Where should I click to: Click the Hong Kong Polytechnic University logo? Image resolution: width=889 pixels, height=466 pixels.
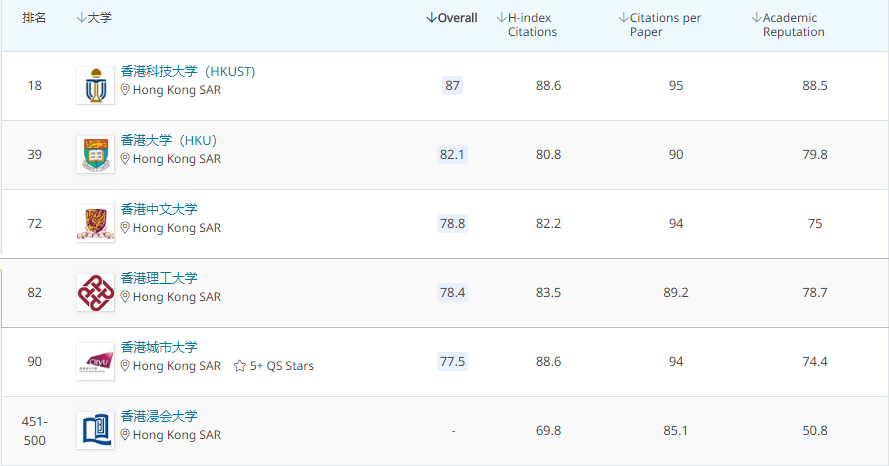pyautogui.click(x=95, y=293)
